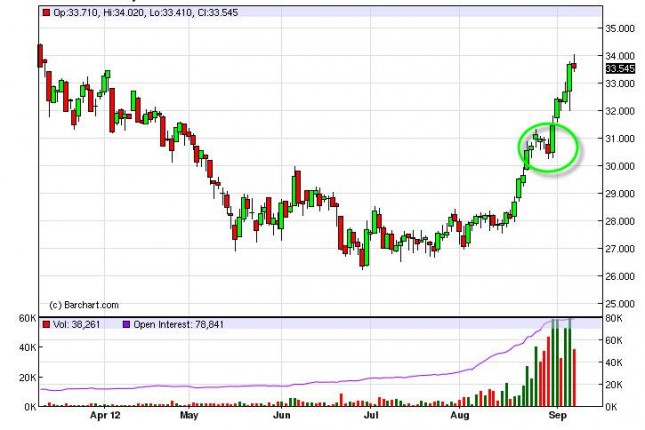Viewport: 645px width, 430px height.
Task: Click the Hi:34.020 high value
Action: [123, 13]
